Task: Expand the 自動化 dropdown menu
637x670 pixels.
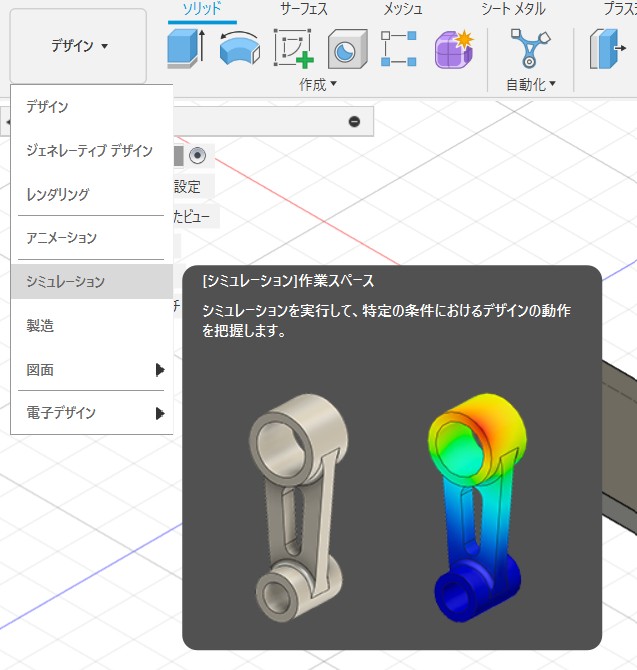Action: (531, 85)
